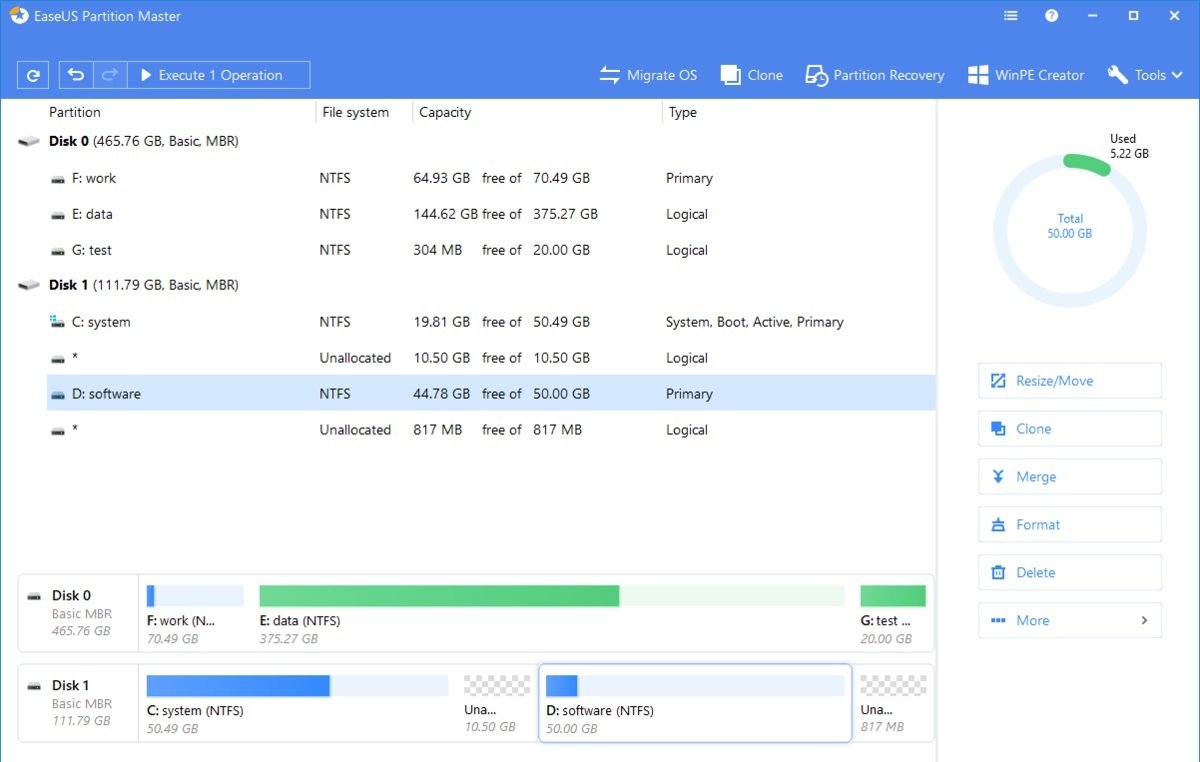Open the task list icon in the title bar
This screenshot has height=762, width=1200.
tap(1011, 16)
